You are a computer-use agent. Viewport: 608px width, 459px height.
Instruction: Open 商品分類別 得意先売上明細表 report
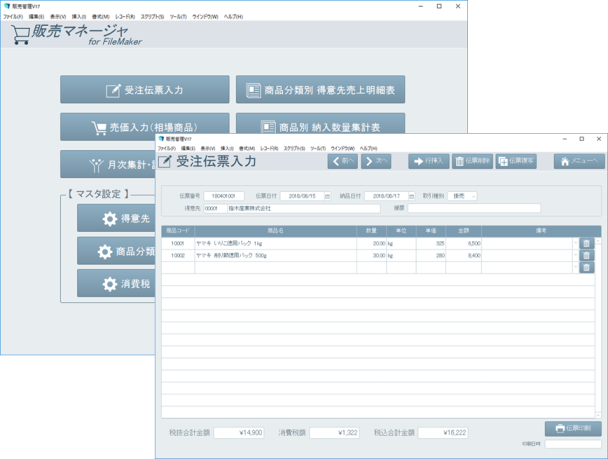320,90
